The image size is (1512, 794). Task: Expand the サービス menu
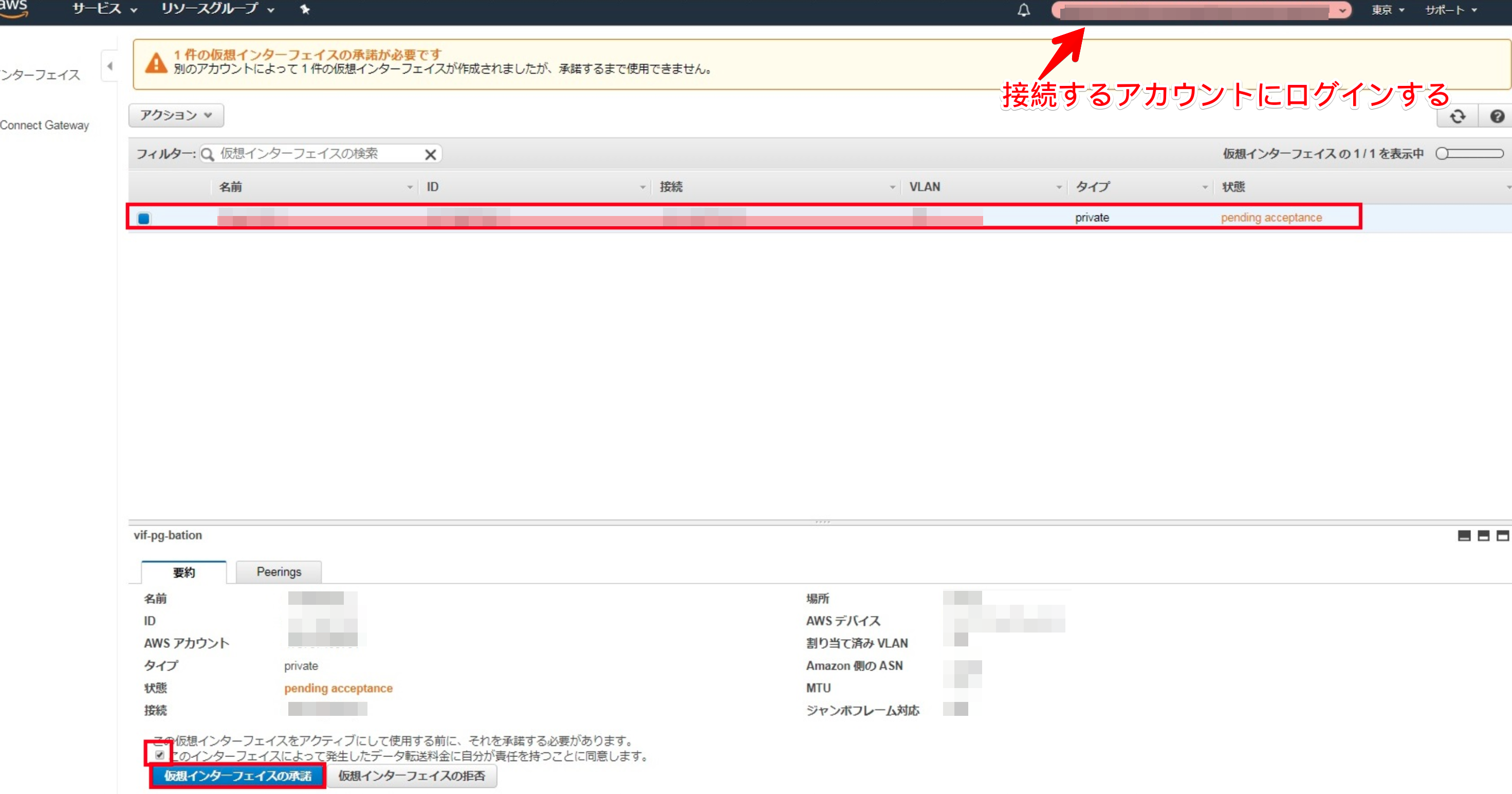pos(104,9)
